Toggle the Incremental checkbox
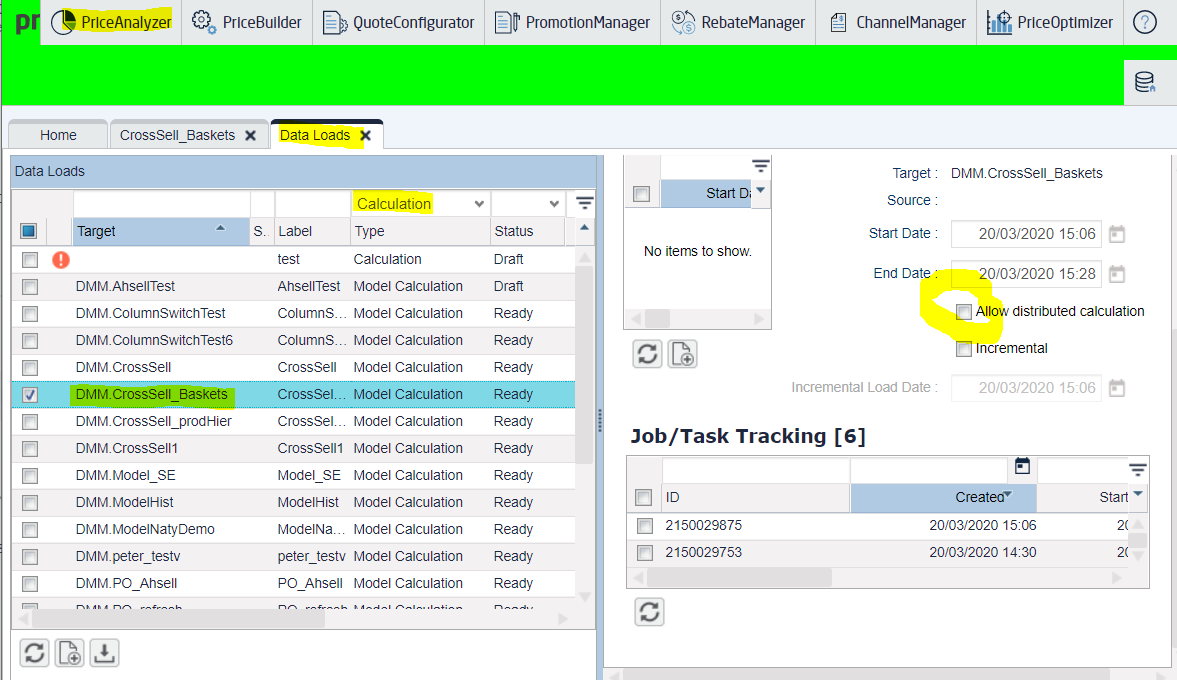This screenshot has width=1177, height=680. click(964, 349)
